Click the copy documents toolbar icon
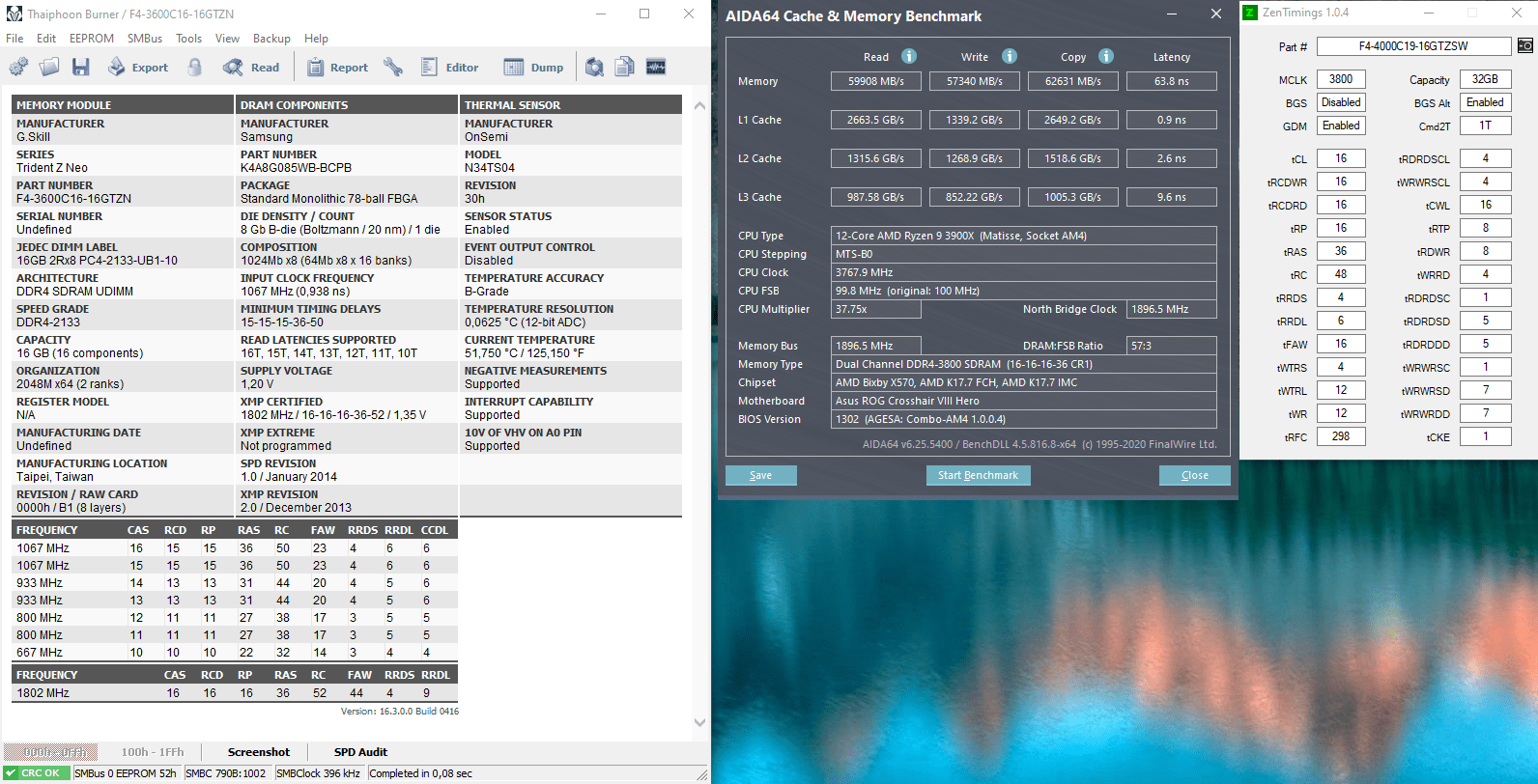The height and width of the screenshot is (784, 1538). [625, 67]
